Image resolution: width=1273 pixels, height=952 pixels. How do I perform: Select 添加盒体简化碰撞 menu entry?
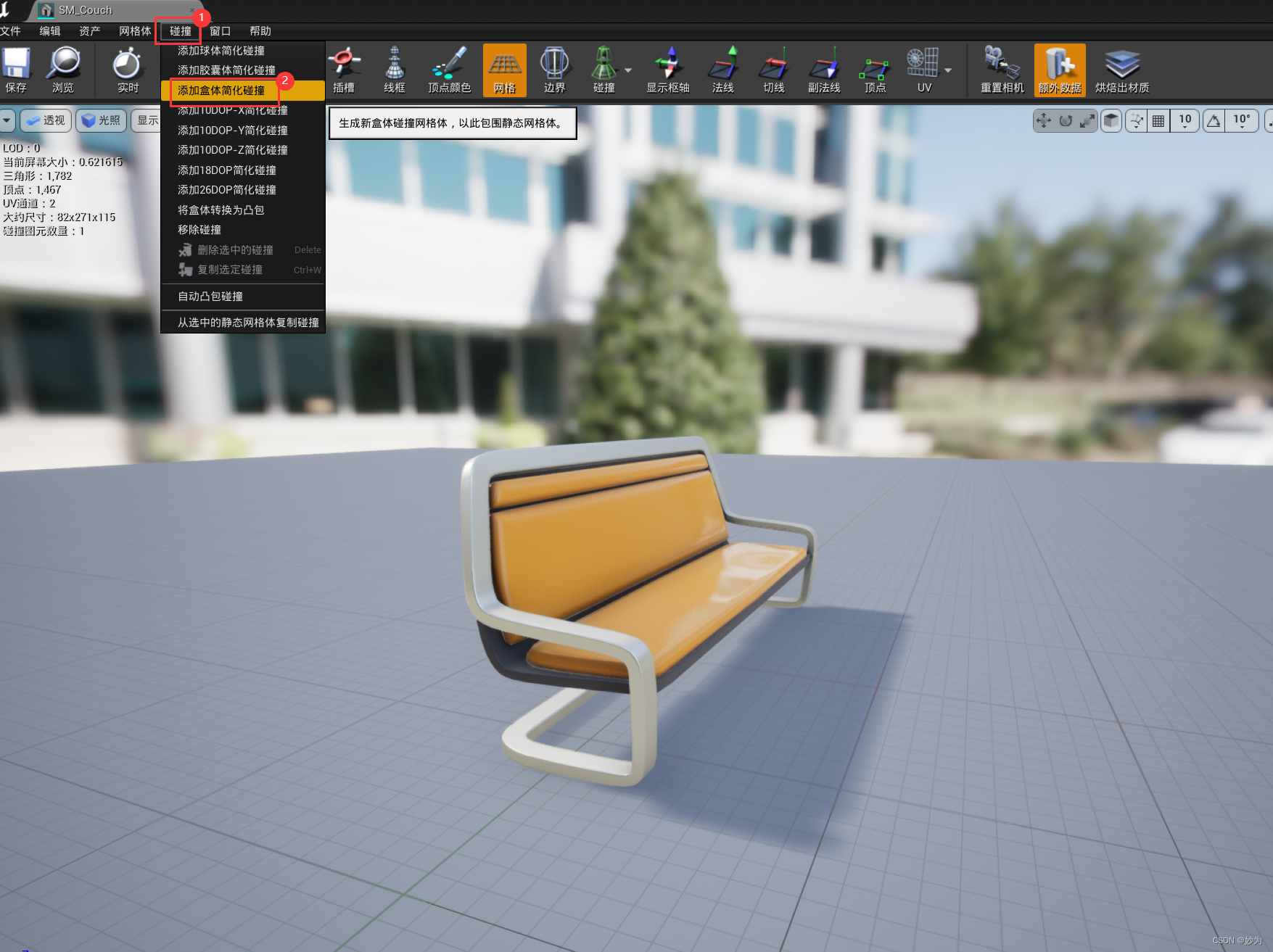click(243, 91)
